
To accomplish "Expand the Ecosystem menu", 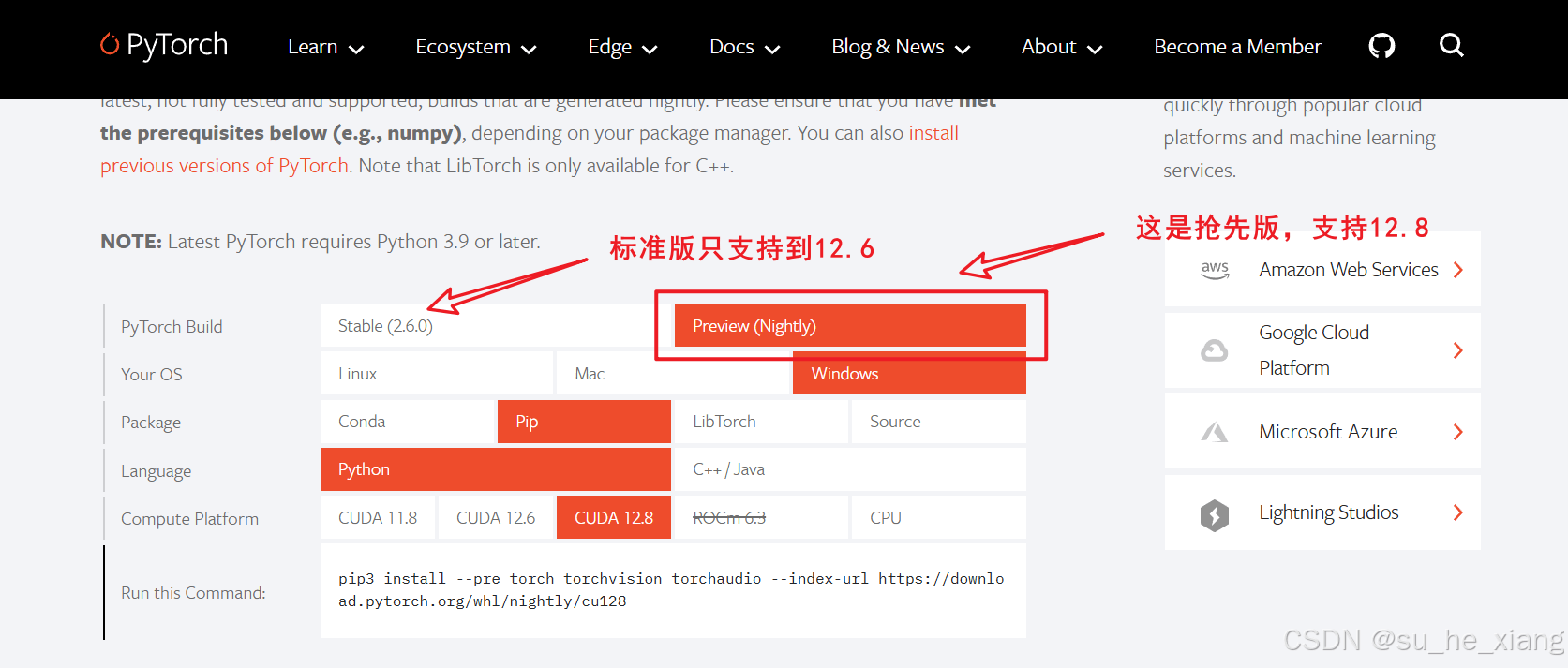I will (x=476, y=47).
